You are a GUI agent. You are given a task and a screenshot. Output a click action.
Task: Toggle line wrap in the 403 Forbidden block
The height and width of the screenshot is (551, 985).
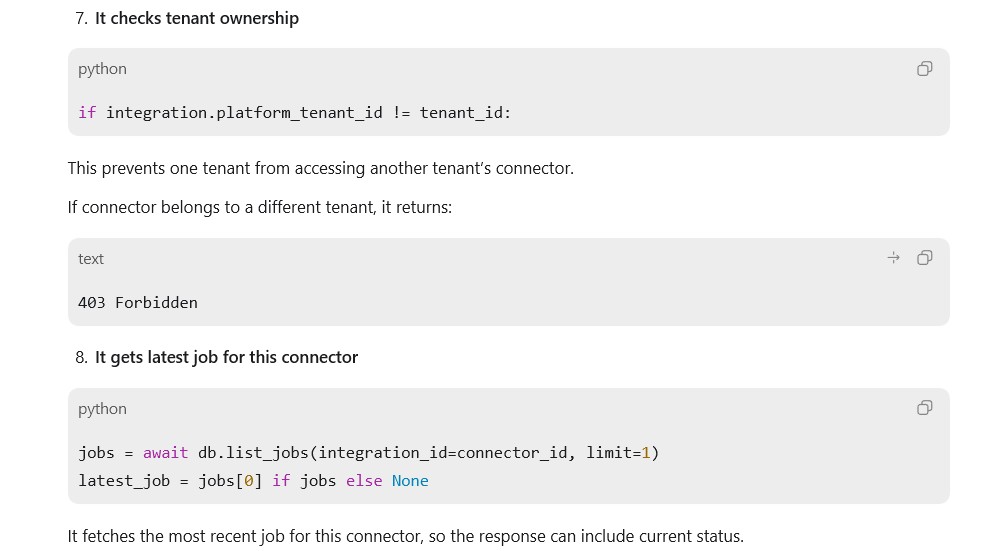pos(893,258)
